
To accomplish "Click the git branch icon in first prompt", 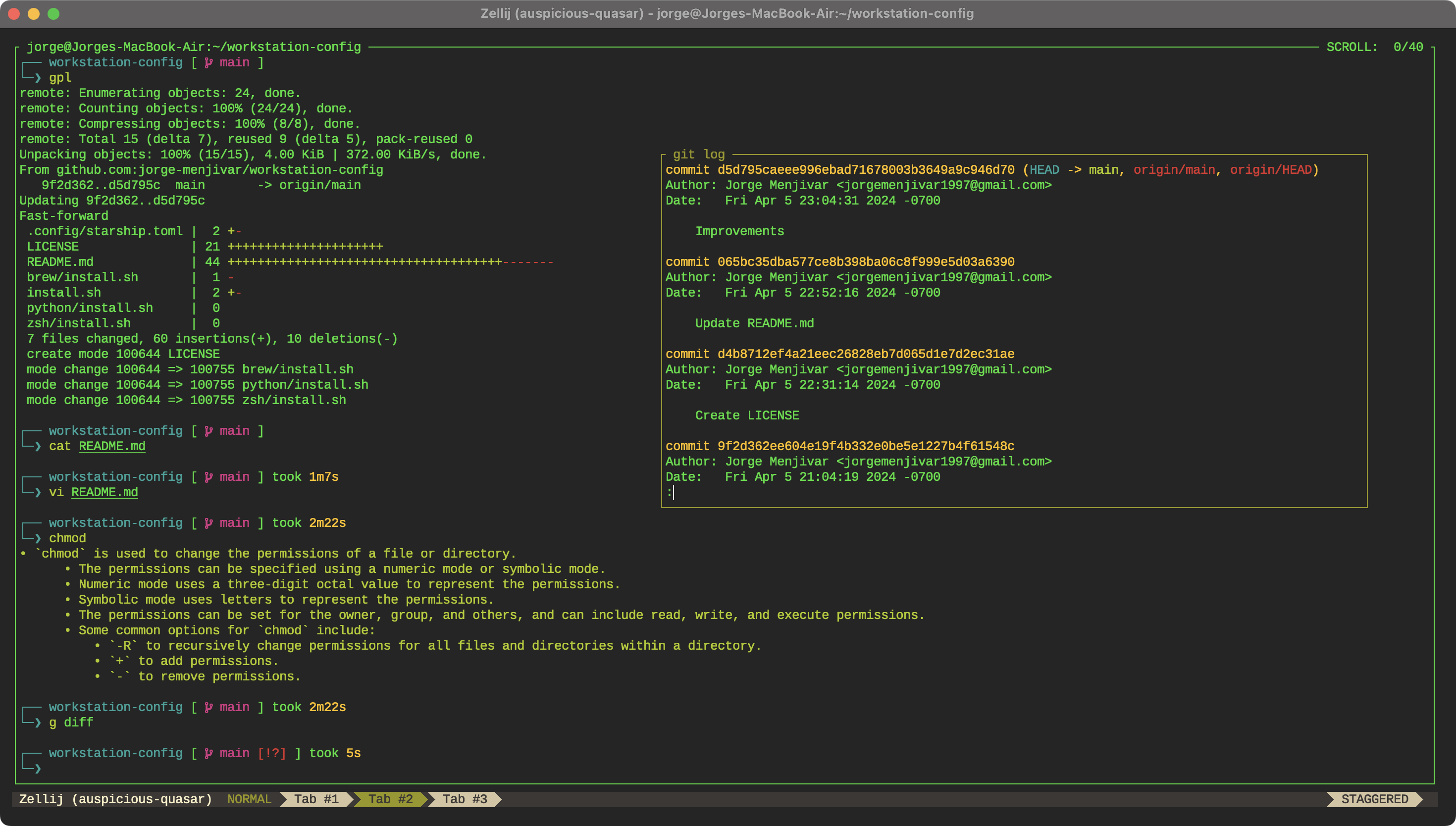I will [208, 62].
